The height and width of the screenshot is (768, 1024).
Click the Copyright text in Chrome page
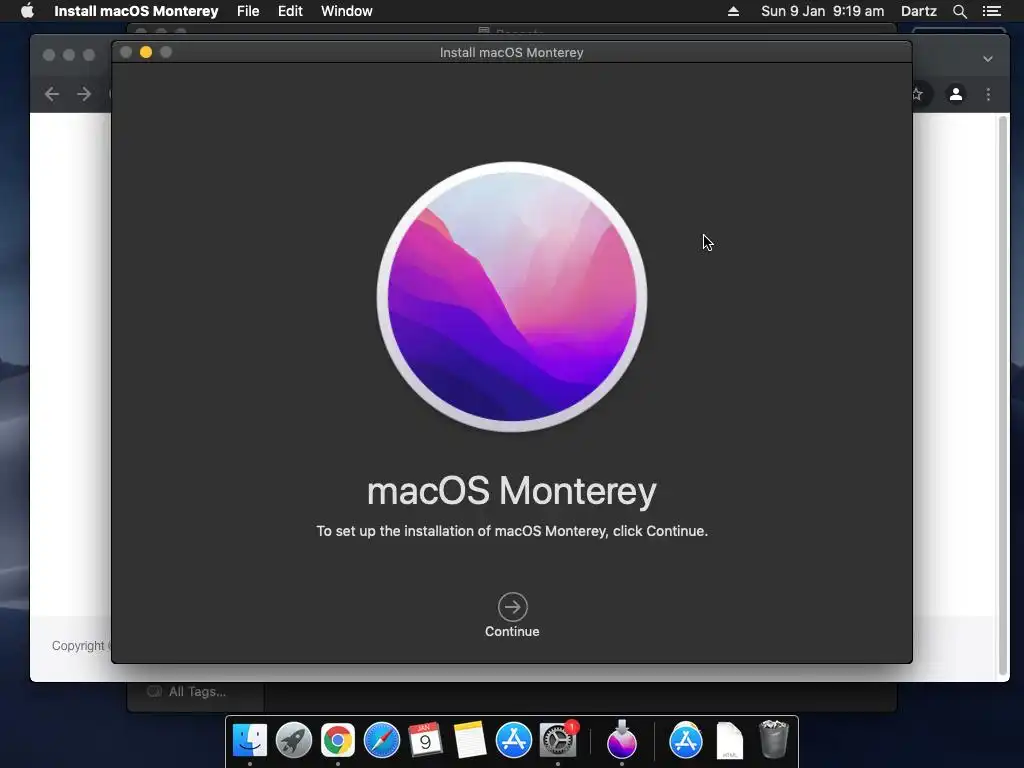tap(77, 645)
